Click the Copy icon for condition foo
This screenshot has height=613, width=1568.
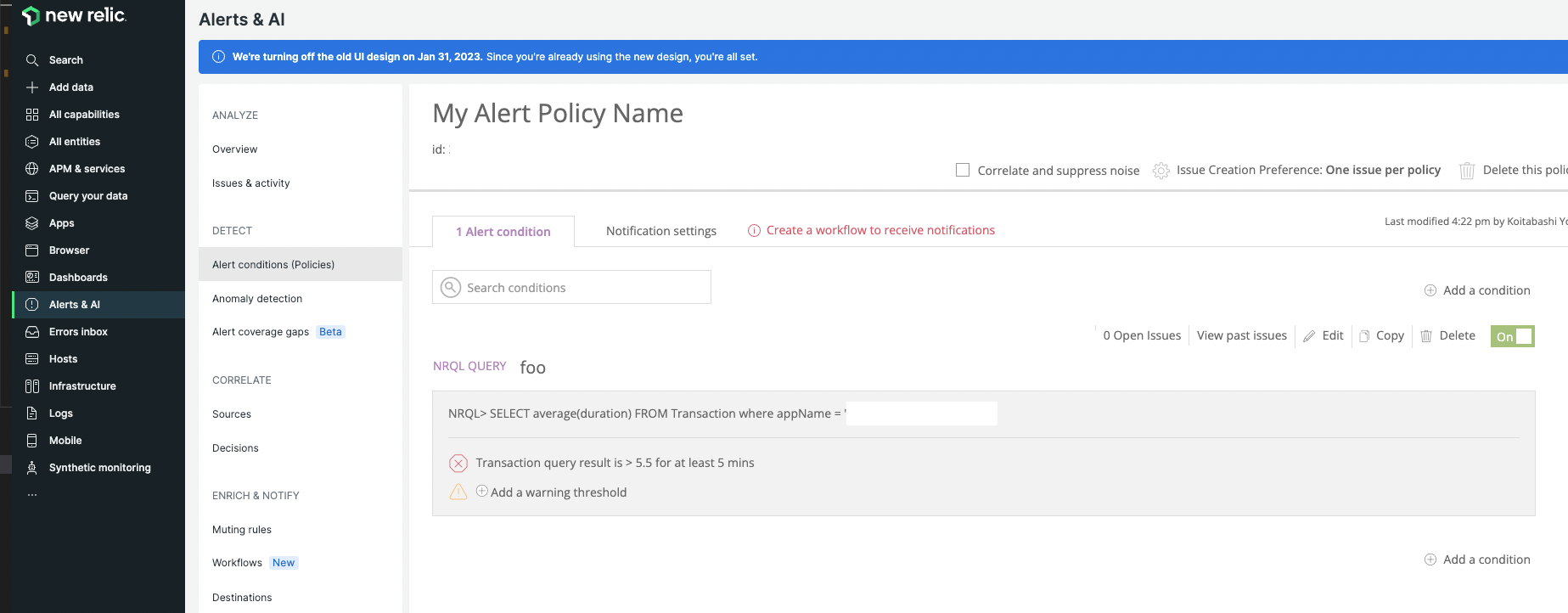coord(1364,336)
